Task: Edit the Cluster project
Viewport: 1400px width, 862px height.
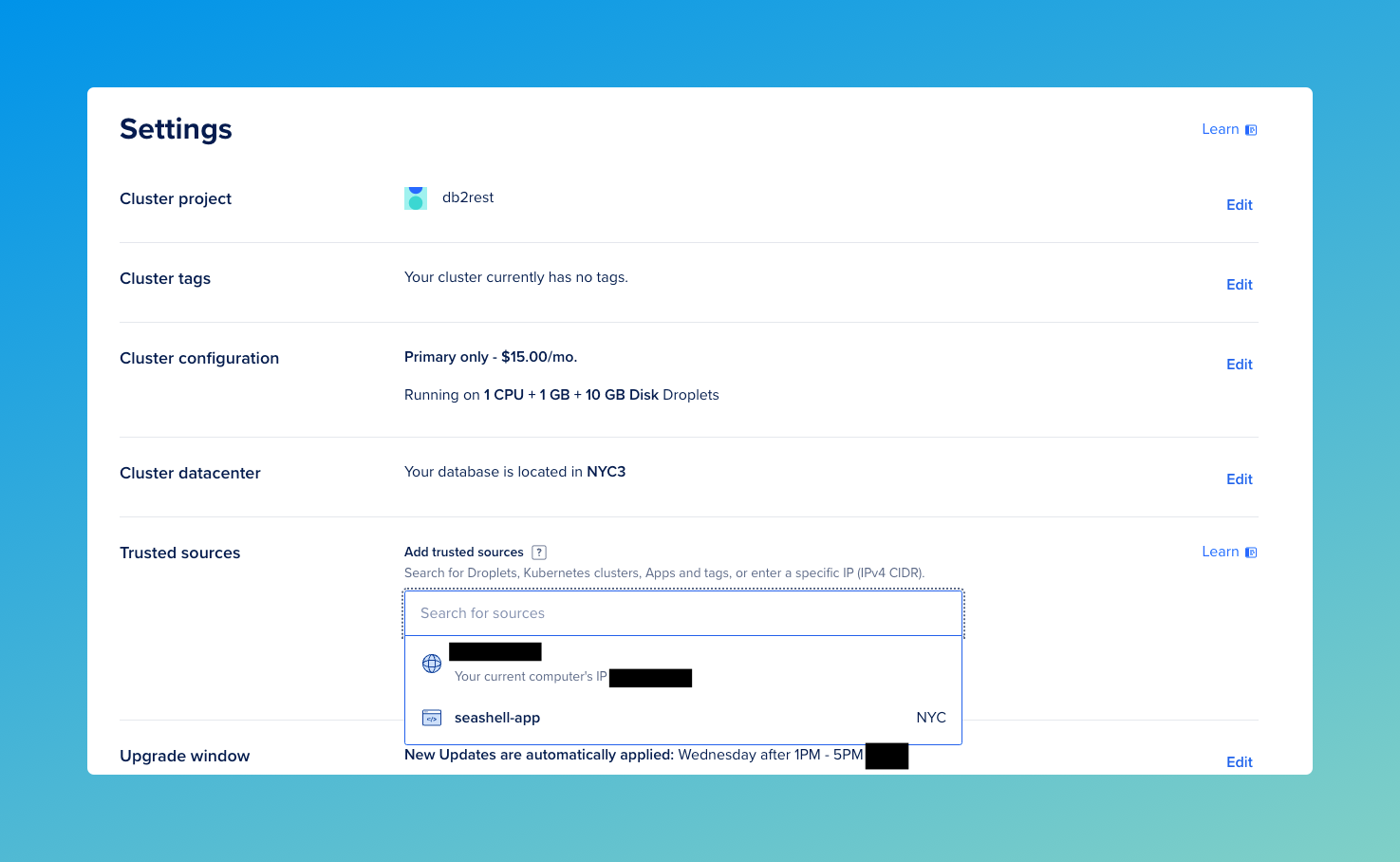Action: pyautogui.click(x=1239, y=204)
